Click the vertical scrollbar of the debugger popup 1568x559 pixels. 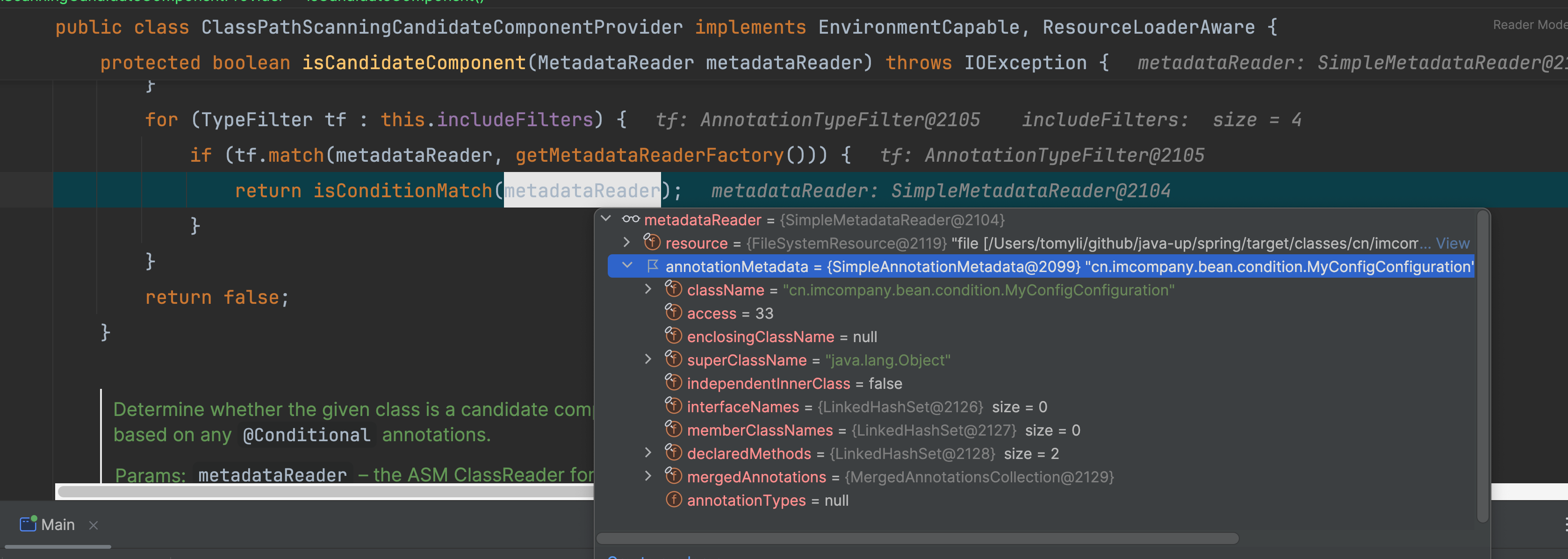click(x=1483, y=367)
